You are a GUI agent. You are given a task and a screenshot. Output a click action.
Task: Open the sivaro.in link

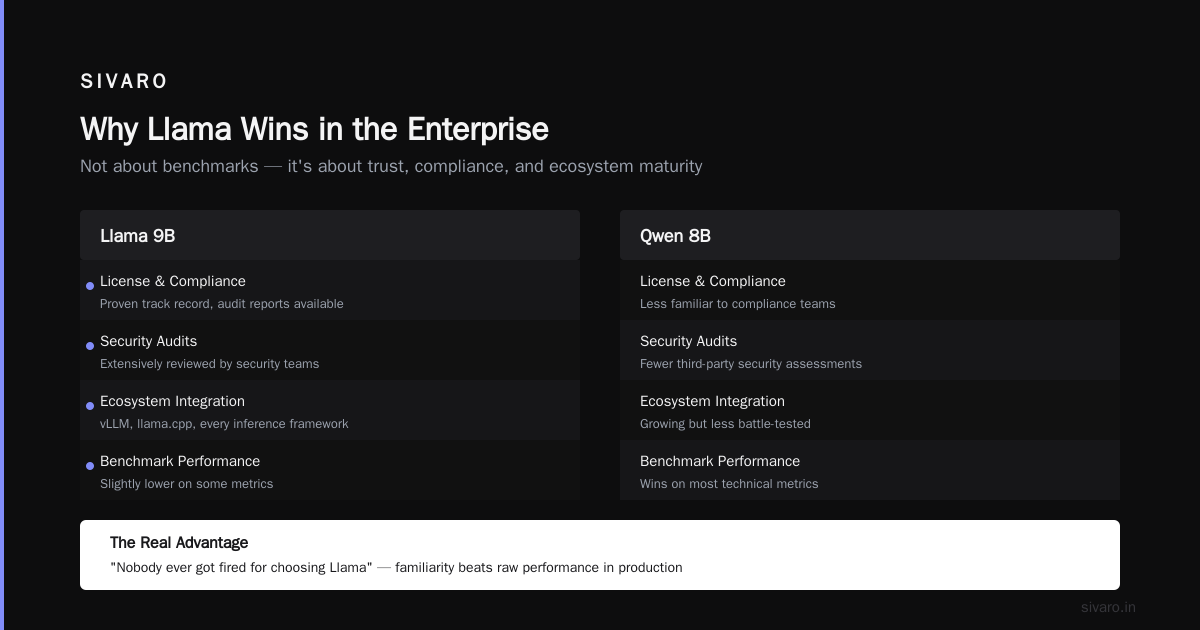tap(1108, 607)
